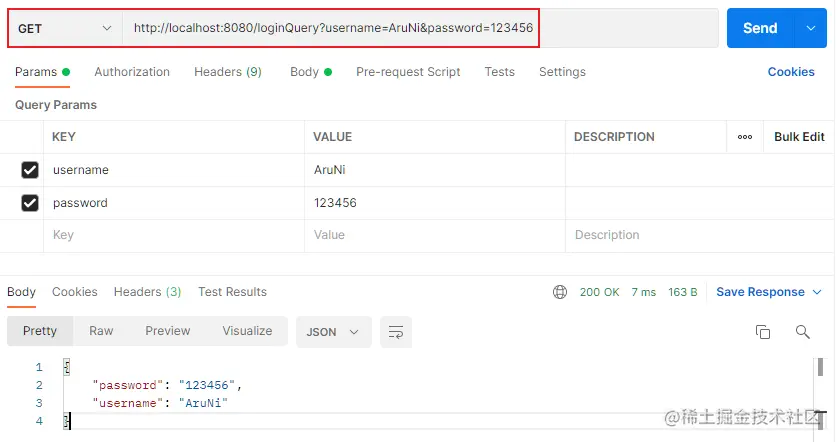Open the response Body tab
This screenshot has width=836, height=442.
pos(21,292)
